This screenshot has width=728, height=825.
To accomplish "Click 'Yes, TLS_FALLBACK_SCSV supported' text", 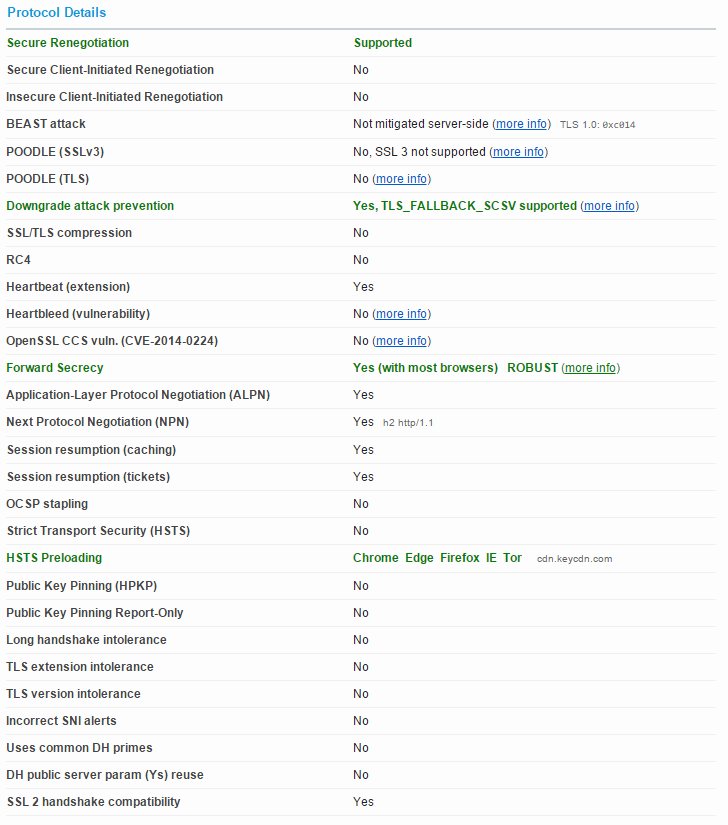I will pos(465,206).
